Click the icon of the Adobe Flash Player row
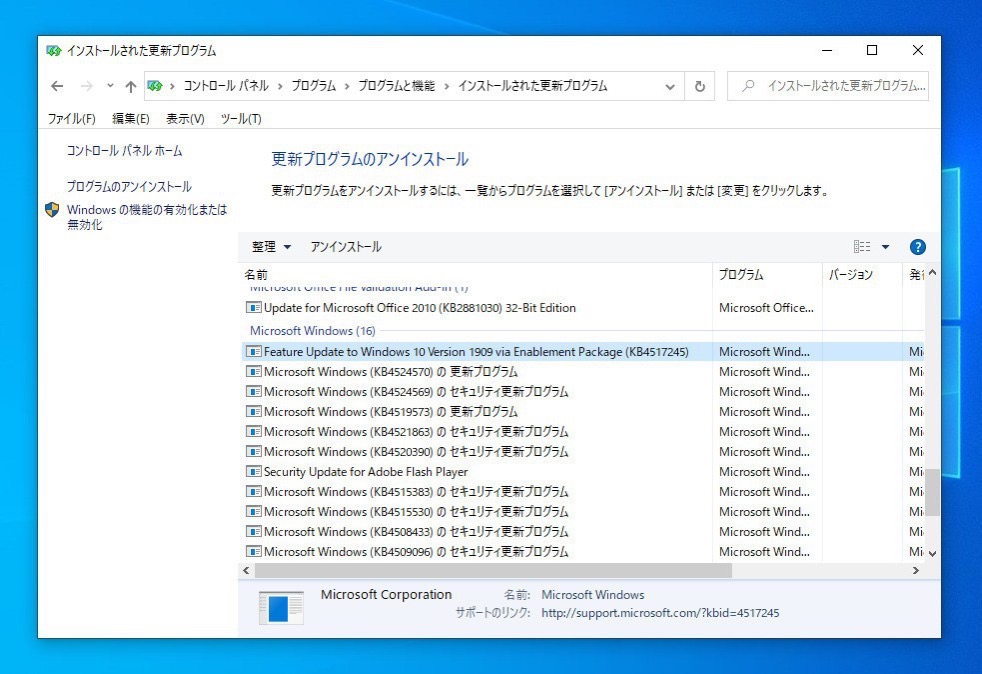The image size is (982, 674). (x=254, y=472)
